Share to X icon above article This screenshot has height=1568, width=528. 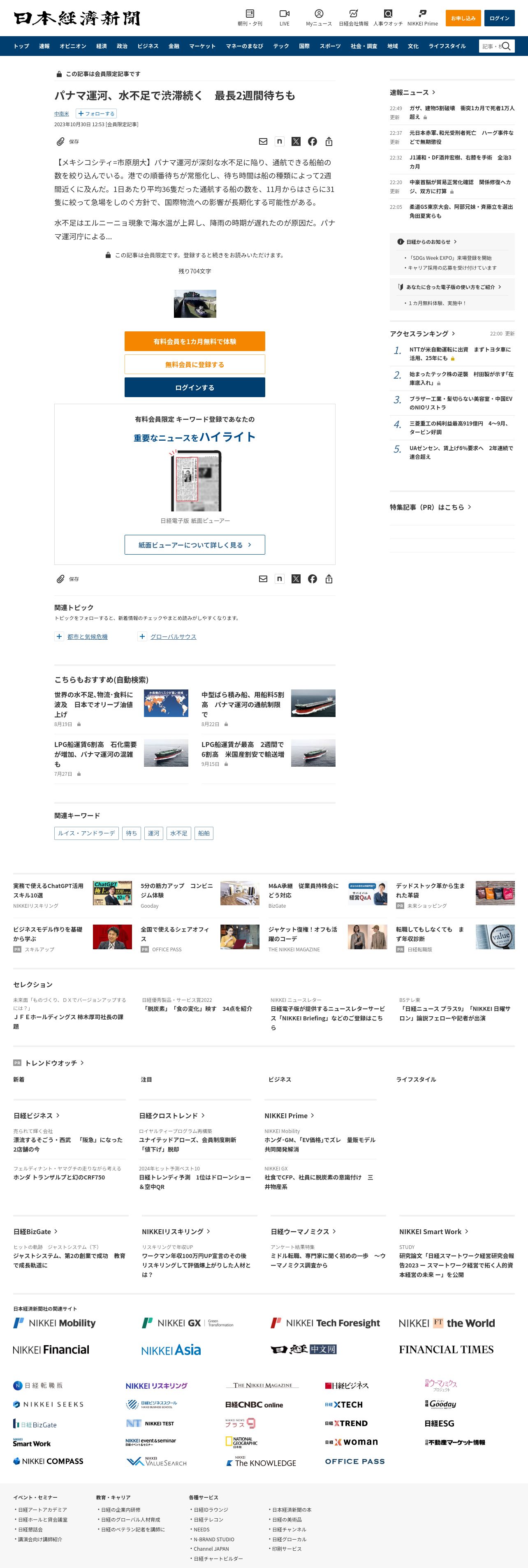pos(296,141)
